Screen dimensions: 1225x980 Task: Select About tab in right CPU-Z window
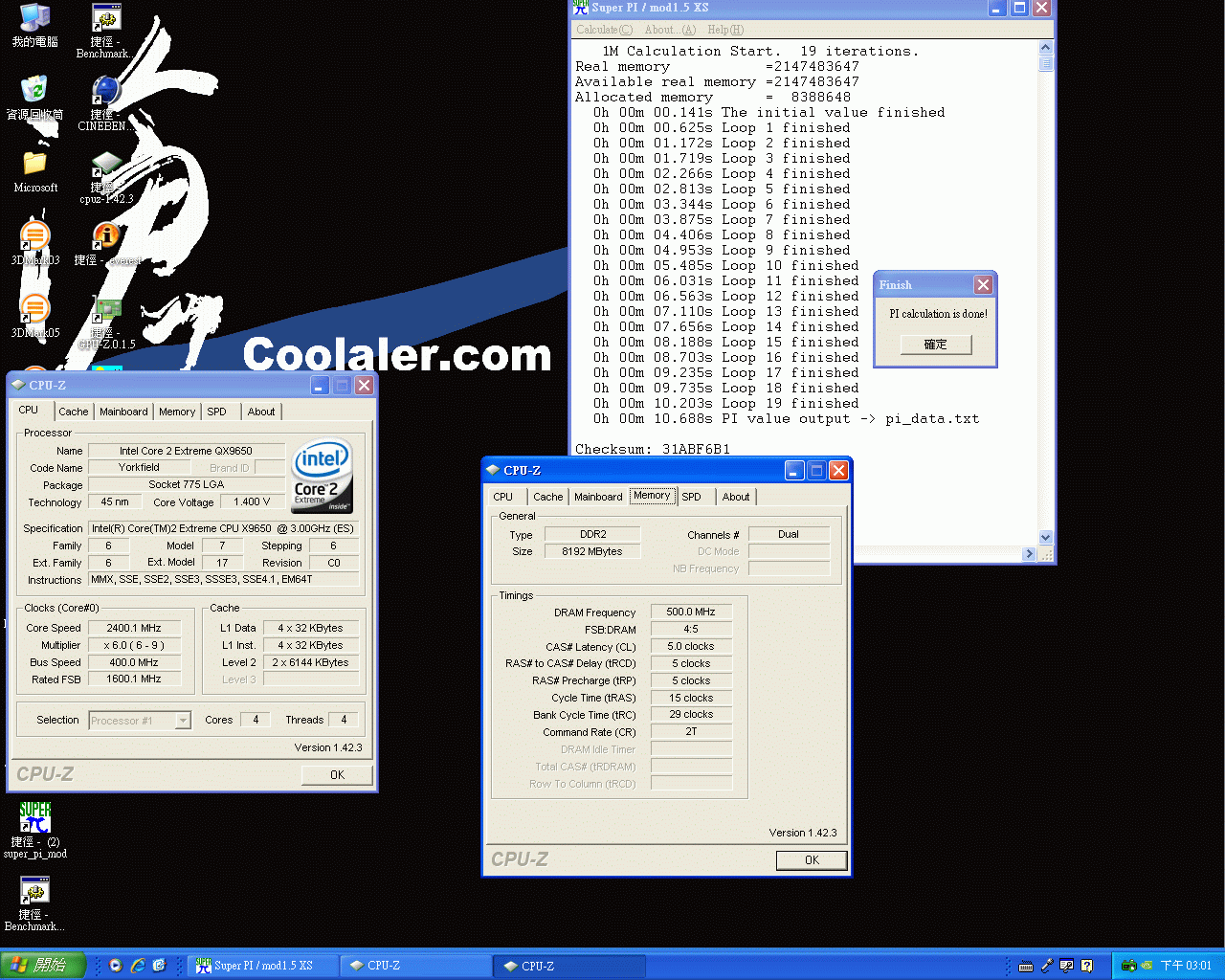pyautogui.click(x=736, y=497)
